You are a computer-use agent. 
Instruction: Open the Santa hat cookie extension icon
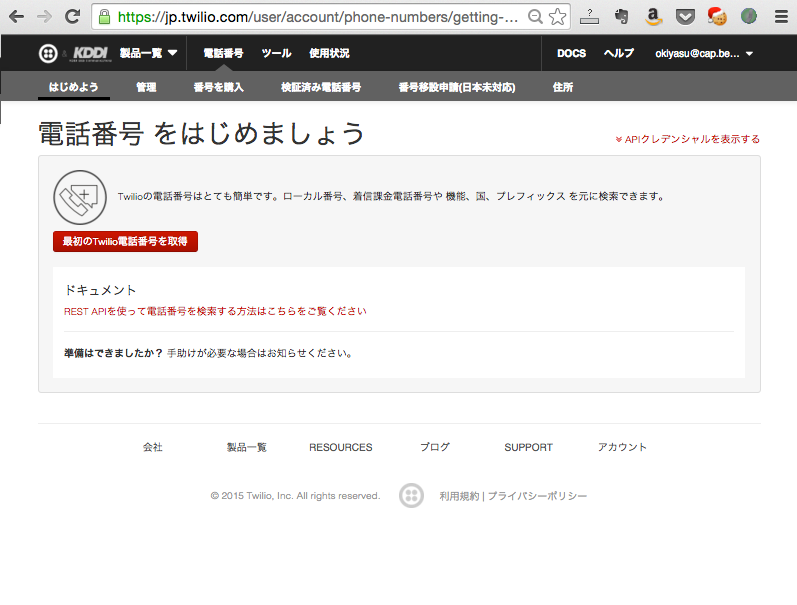click(717, 16)
